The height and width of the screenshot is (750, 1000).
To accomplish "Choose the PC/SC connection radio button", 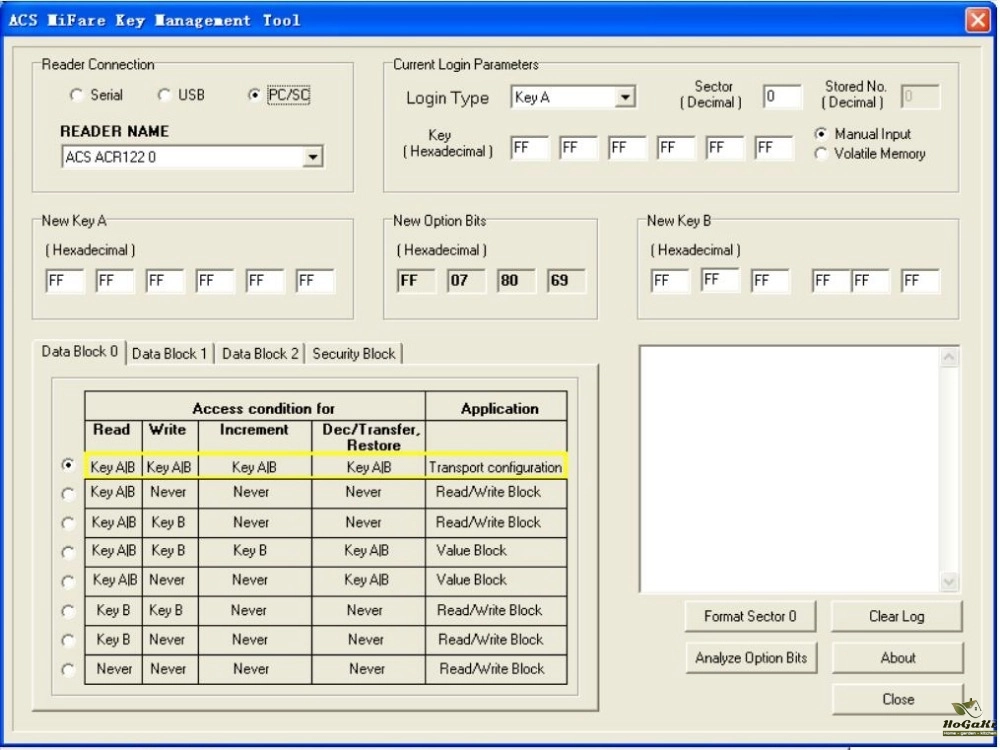I will [255, 95].
